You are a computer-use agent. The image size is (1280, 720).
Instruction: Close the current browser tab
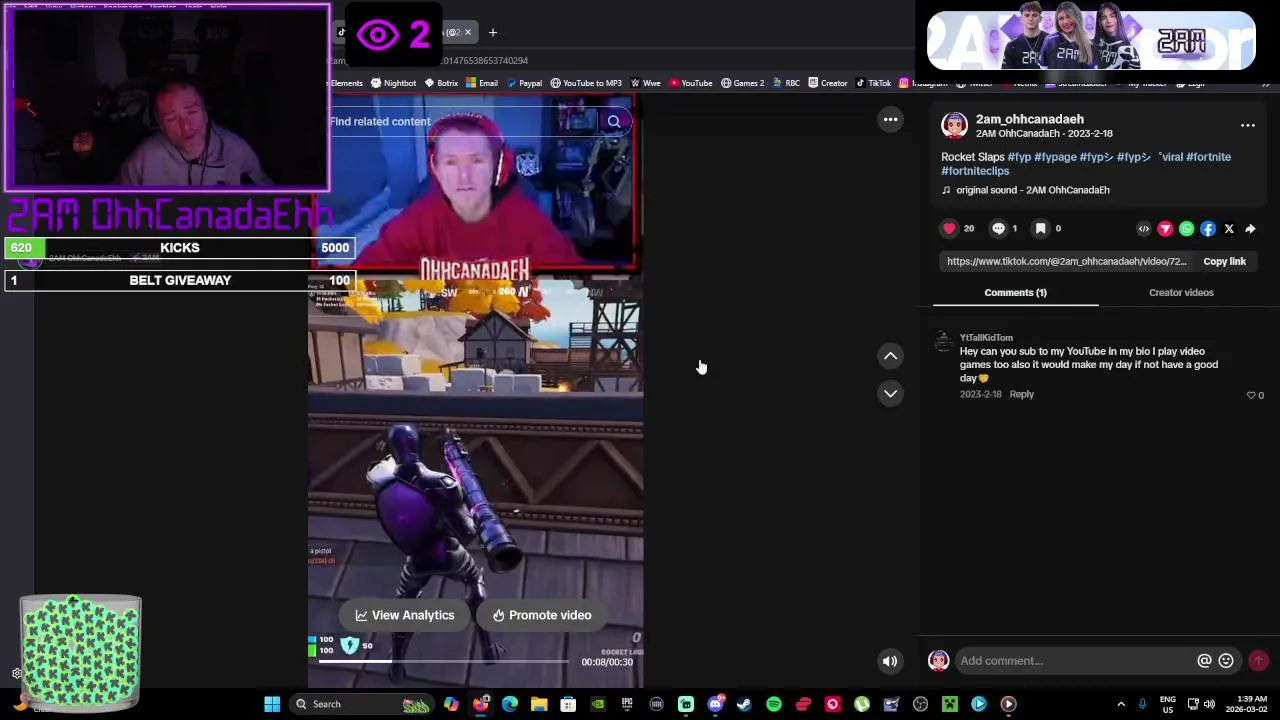tap(467, 32)
